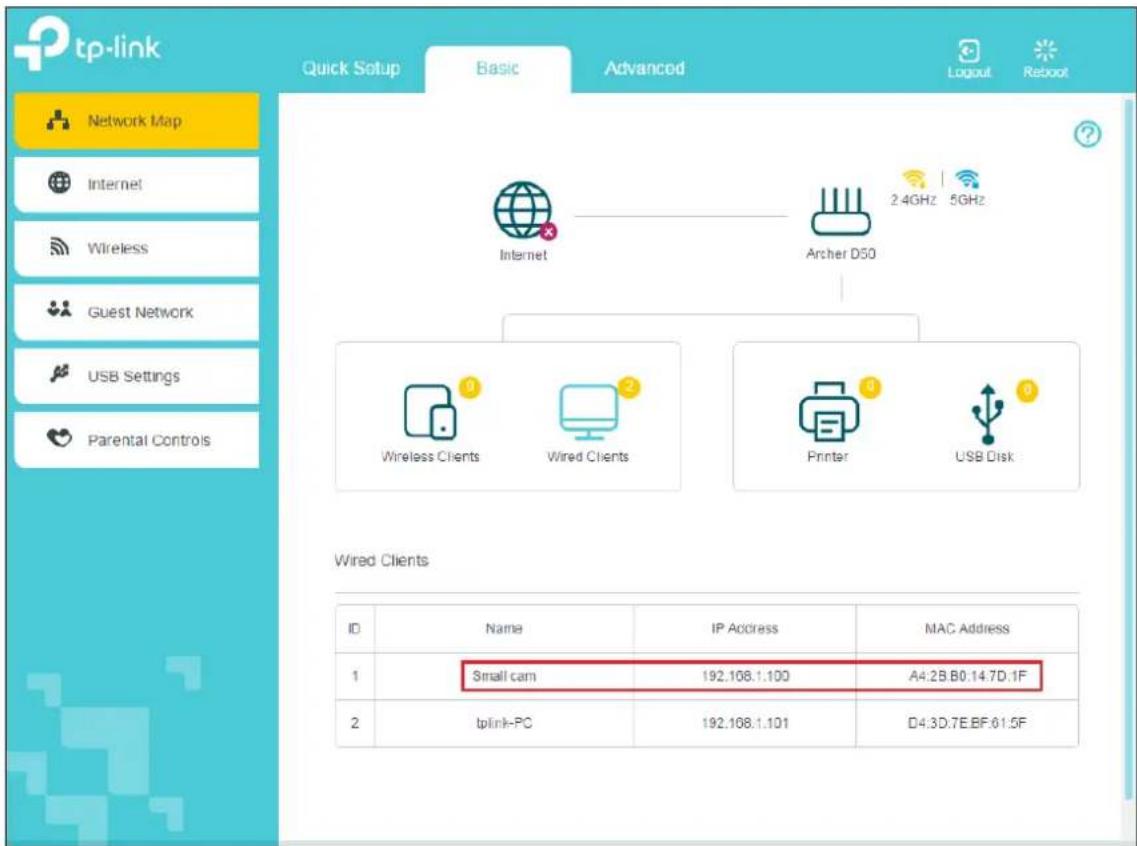Viewport: 1137px width, 846px height.
Task: Click the USB Disk count badge
Action: click(x=1027, y=391)
